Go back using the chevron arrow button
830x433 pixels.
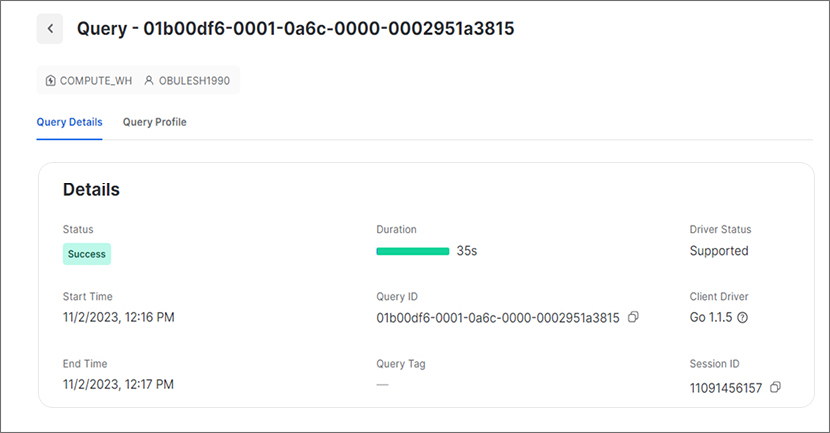click(50, 29)
